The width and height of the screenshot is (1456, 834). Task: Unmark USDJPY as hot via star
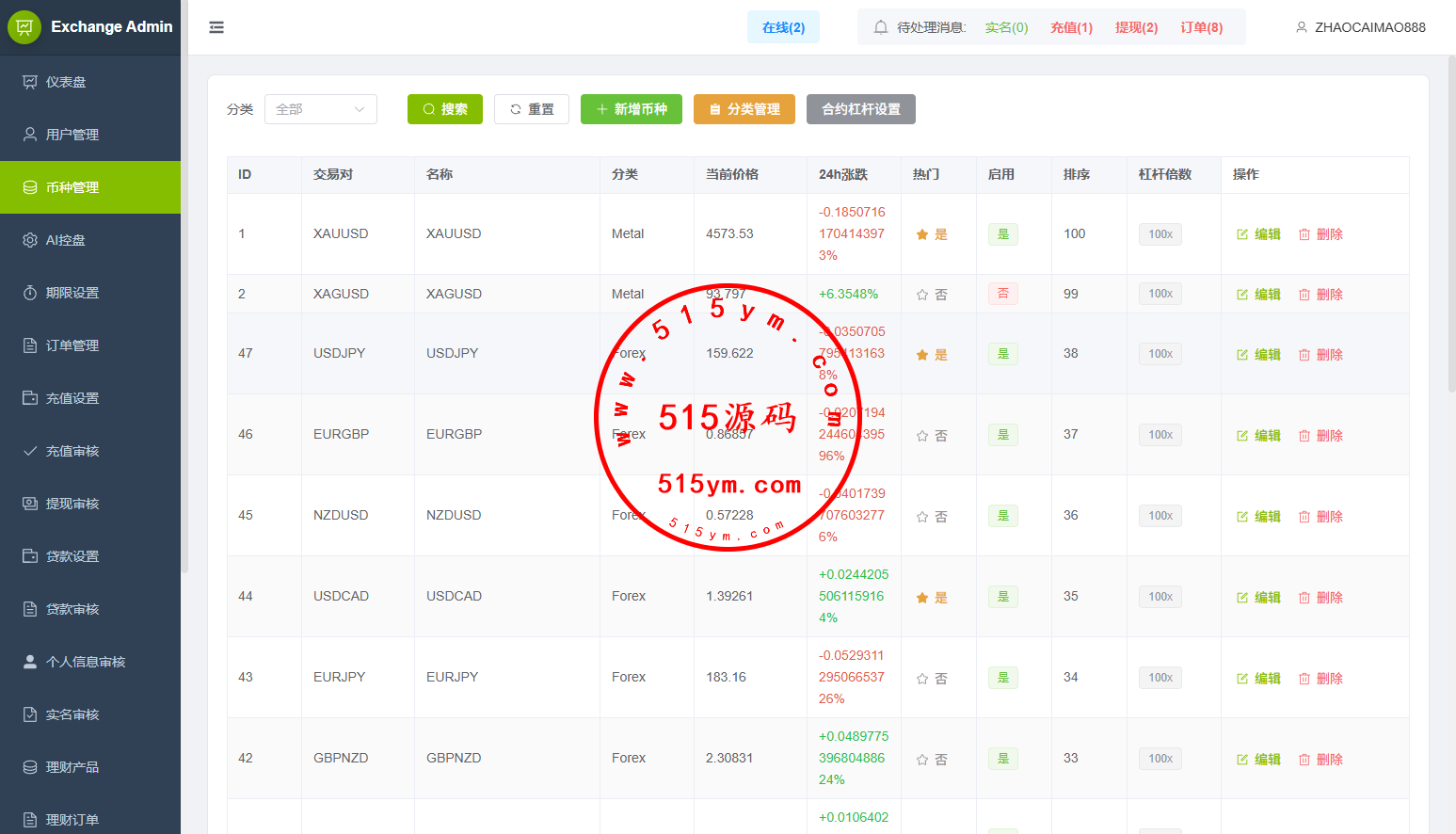pyautogui.click(x=922, y=355)
